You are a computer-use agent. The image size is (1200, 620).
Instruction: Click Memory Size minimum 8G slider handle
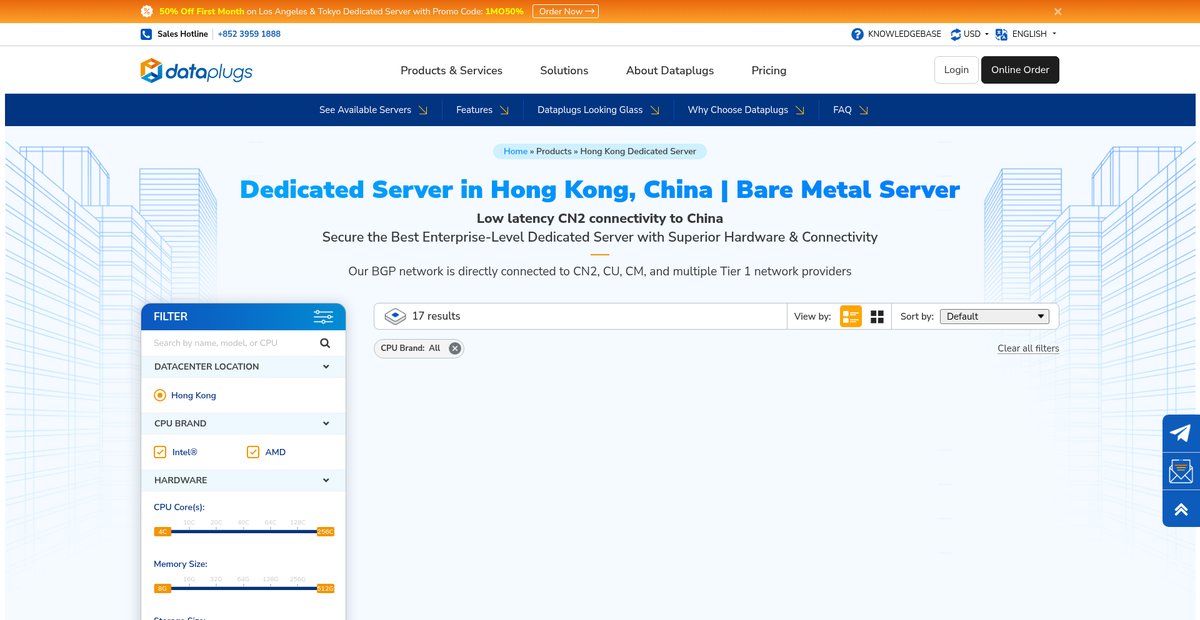point(163,588)
